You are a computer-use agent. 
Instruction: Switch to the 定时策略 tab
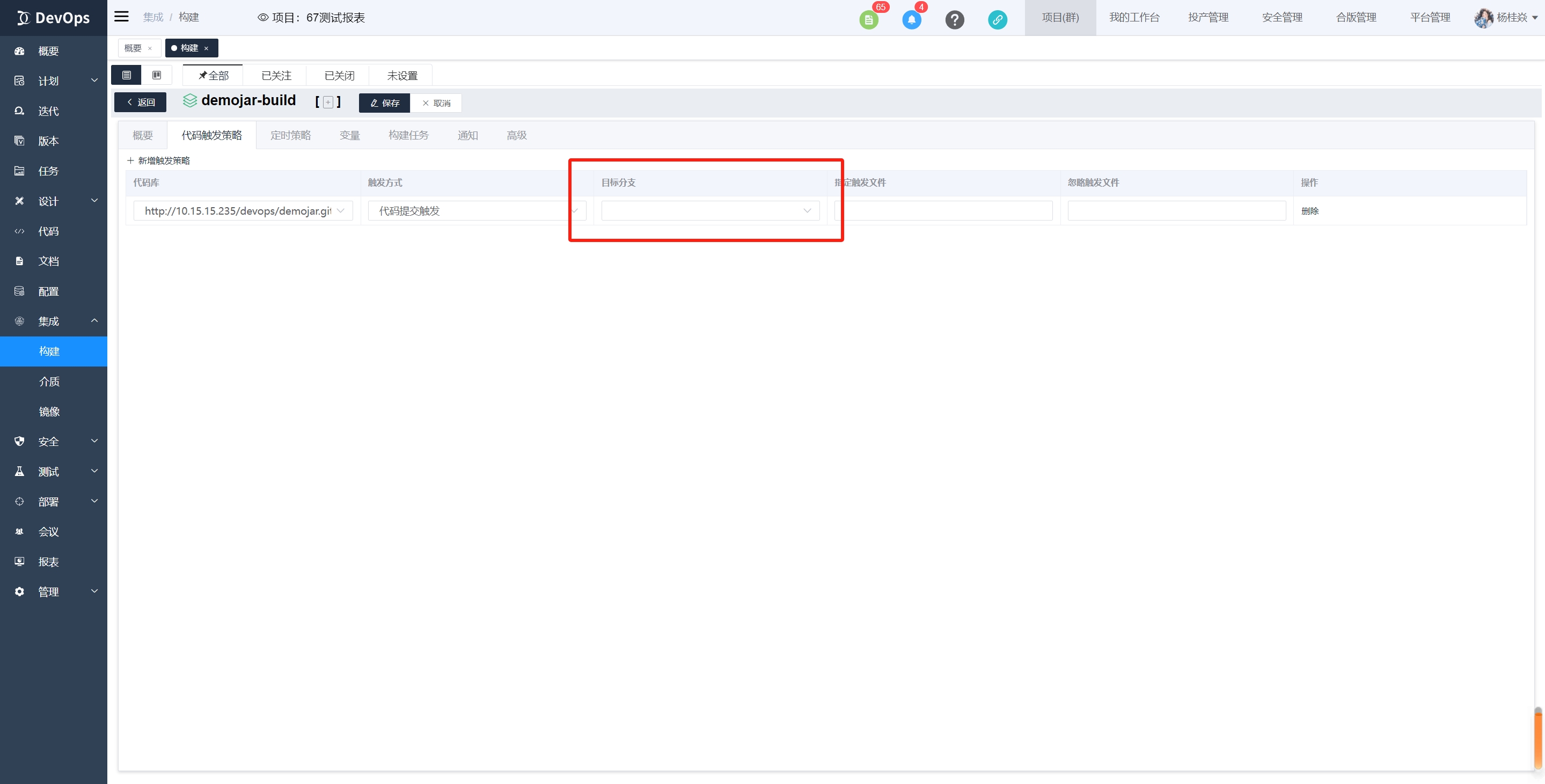(290, 136)
